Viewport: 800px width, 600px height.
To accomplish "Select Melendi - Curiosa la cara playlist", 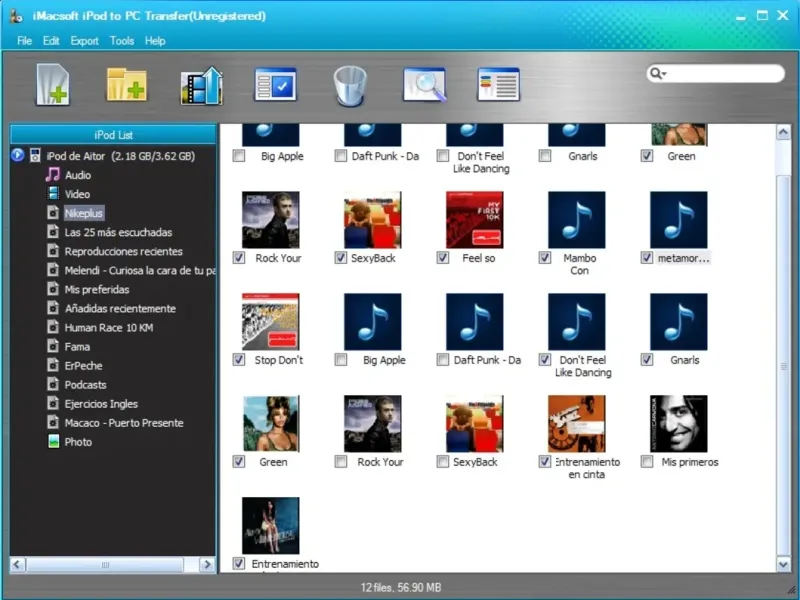I will coord(140,270).
